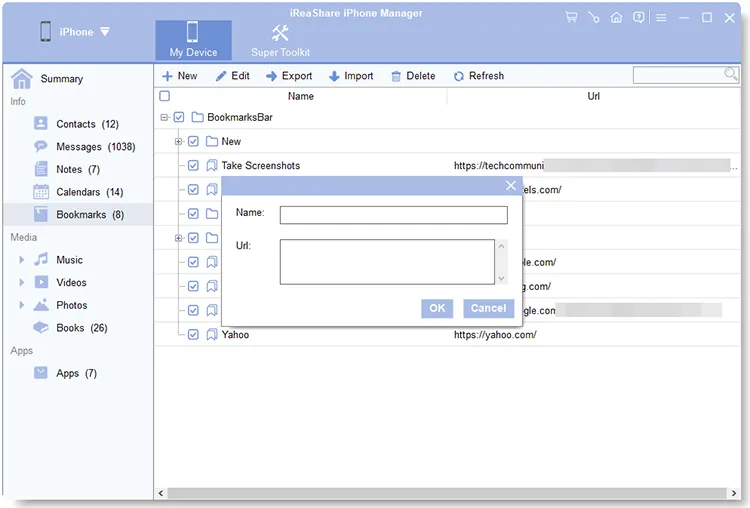This screenshot has height=508, width=750.
Task: Click the Books icon in sidebar
Action: pyautogui.click(x=41, y=327)
